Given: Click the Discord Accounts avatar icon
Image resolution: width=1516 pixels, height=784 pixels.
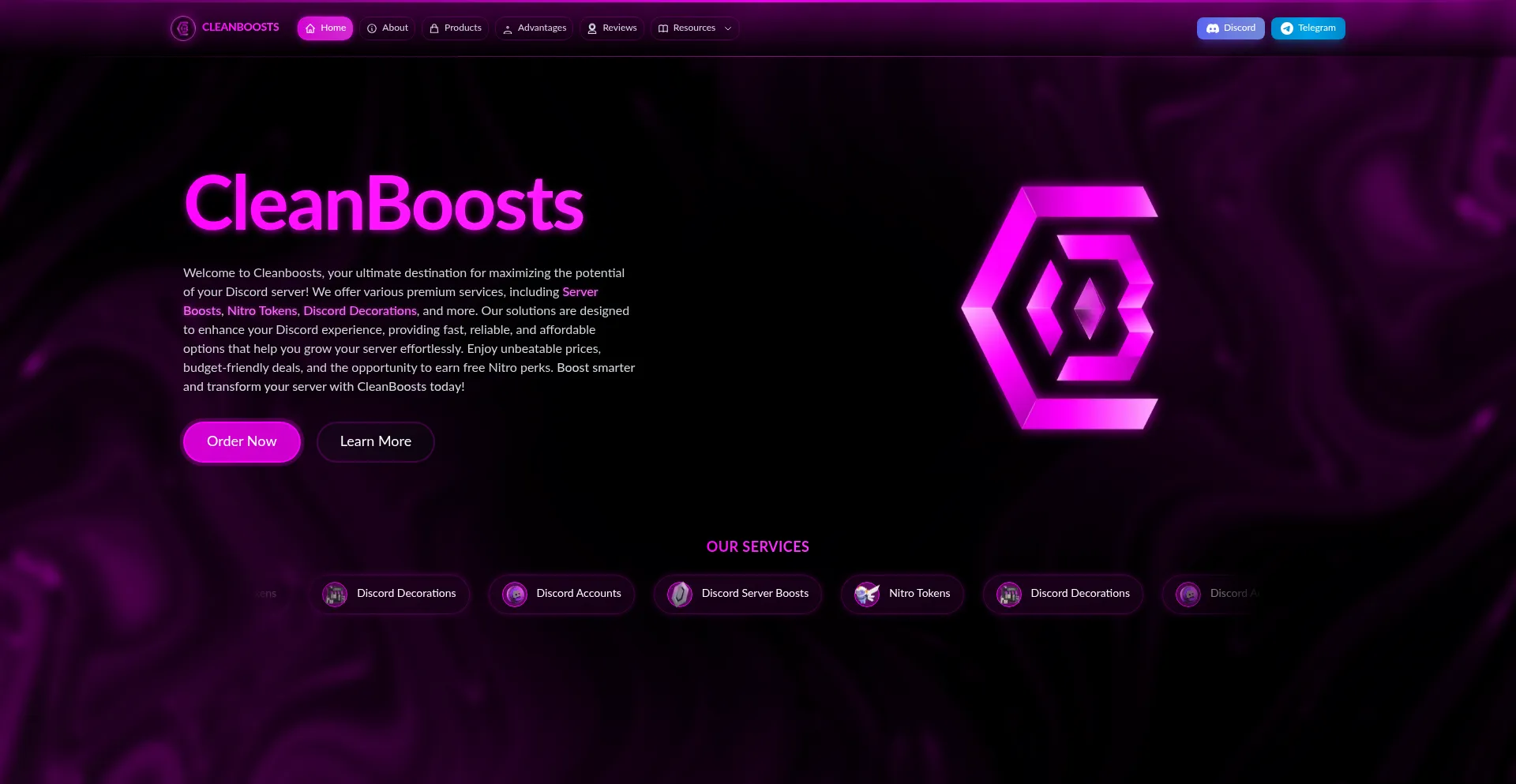Looking at the screenshot, I should [x=515, y=594].
